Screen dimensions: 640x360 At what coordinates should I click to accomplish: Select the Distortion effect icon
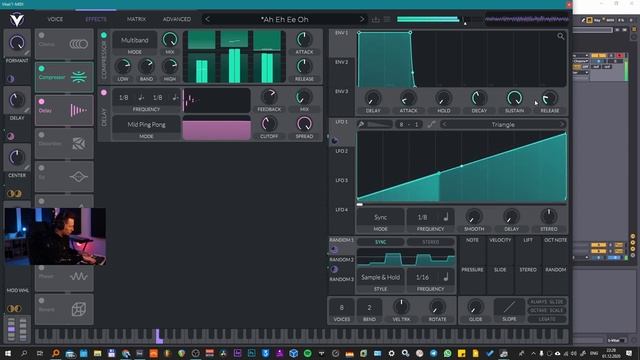79,143
